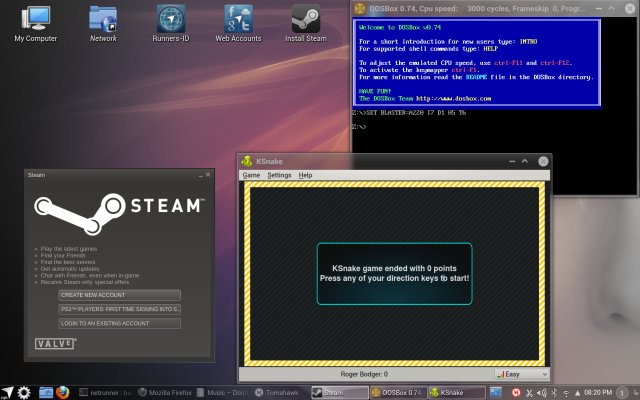Expand the Easy difficulty dropdown
Image resolution: width=640 pixels, height=400 pixels.
click(x=520, y=374)
